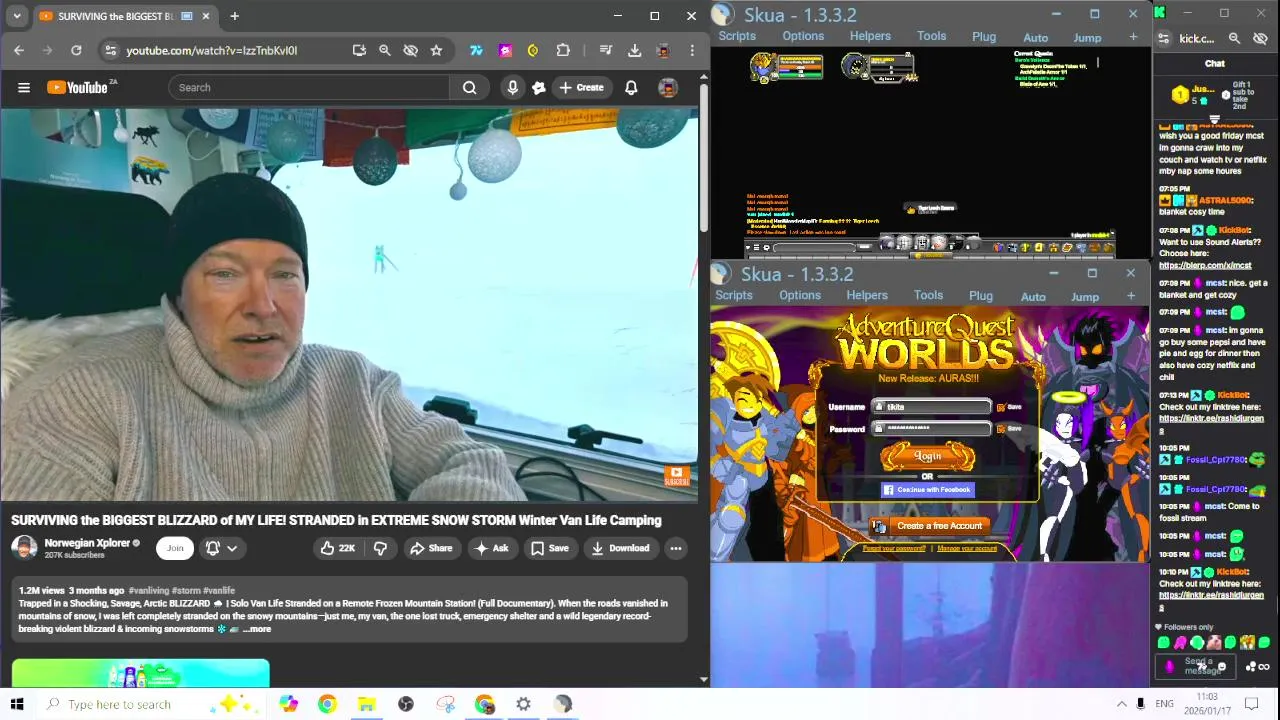Click the AdventureQuest Login button
1280x720 pixels.
(x=927, y=456)
